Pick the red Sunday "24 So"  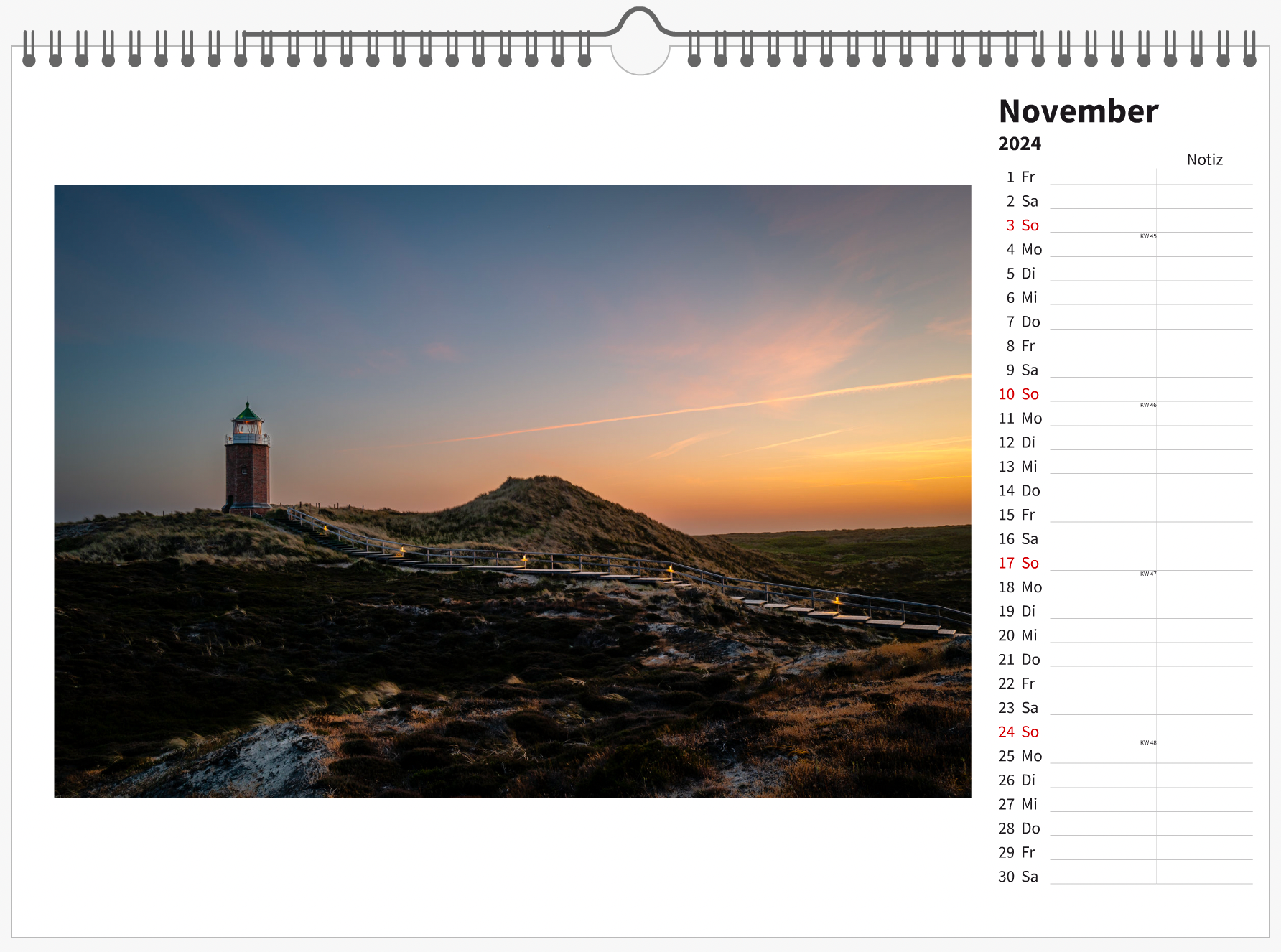(x=1018, y=732)
